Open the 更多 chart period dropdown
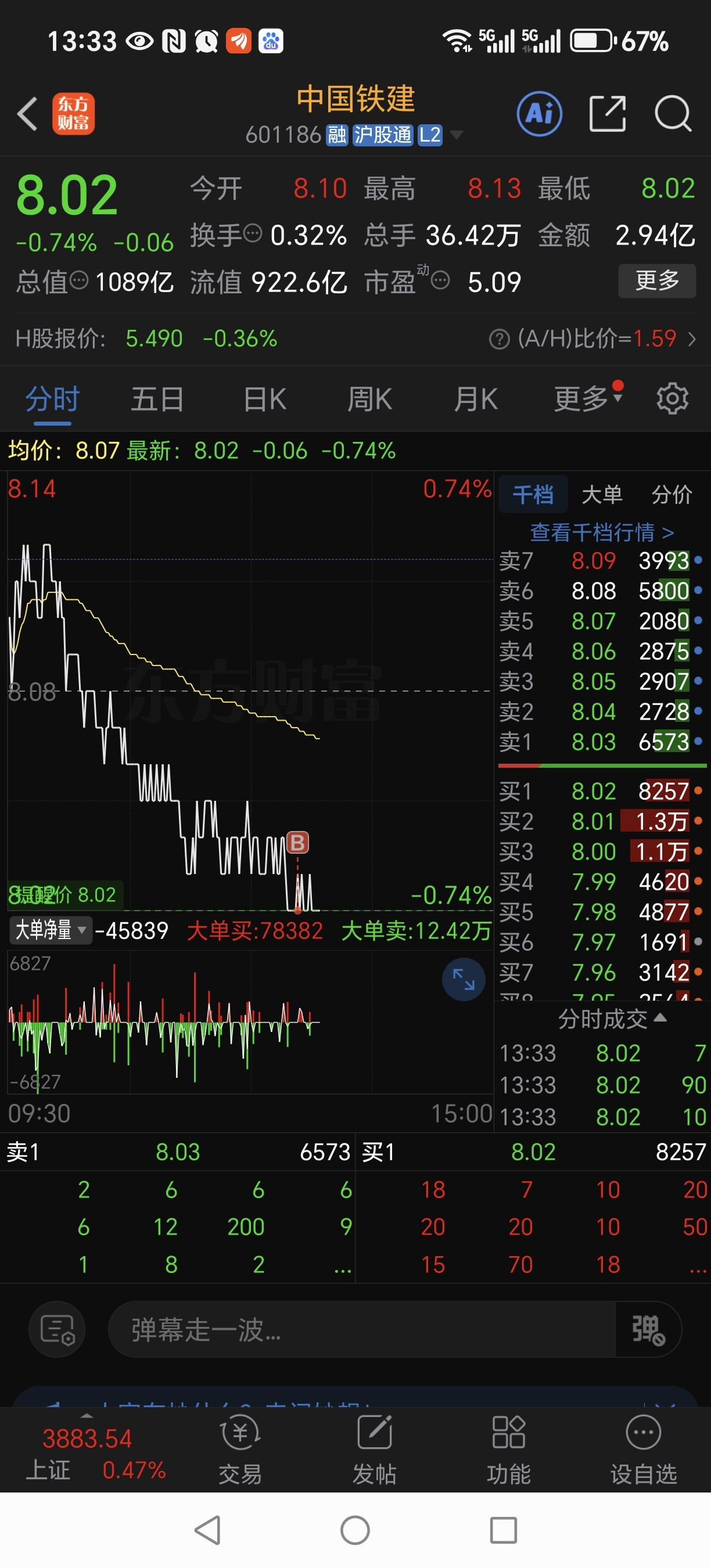 pyautogui.click(x=588, y=400)
